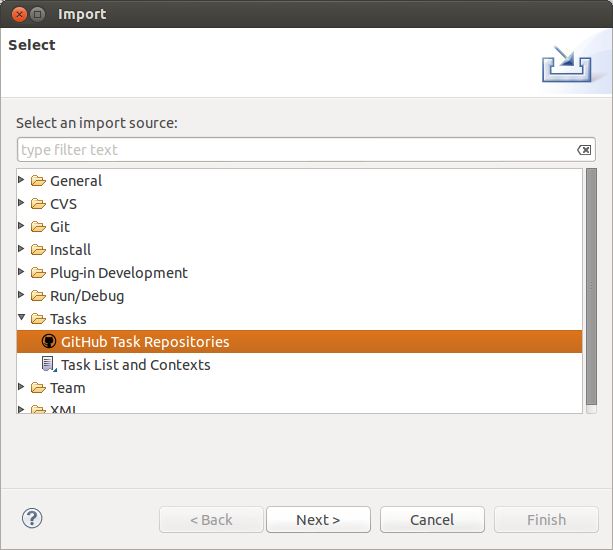This screenshot has width=613, height=550.
Task: Click the CVS folder icon
Action: (x=38, y=204)
